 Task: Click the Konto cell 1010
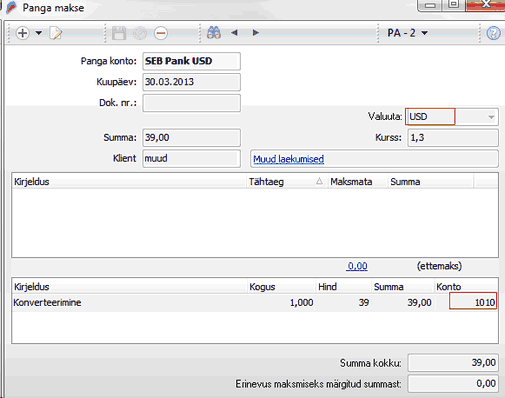(473, 301)
